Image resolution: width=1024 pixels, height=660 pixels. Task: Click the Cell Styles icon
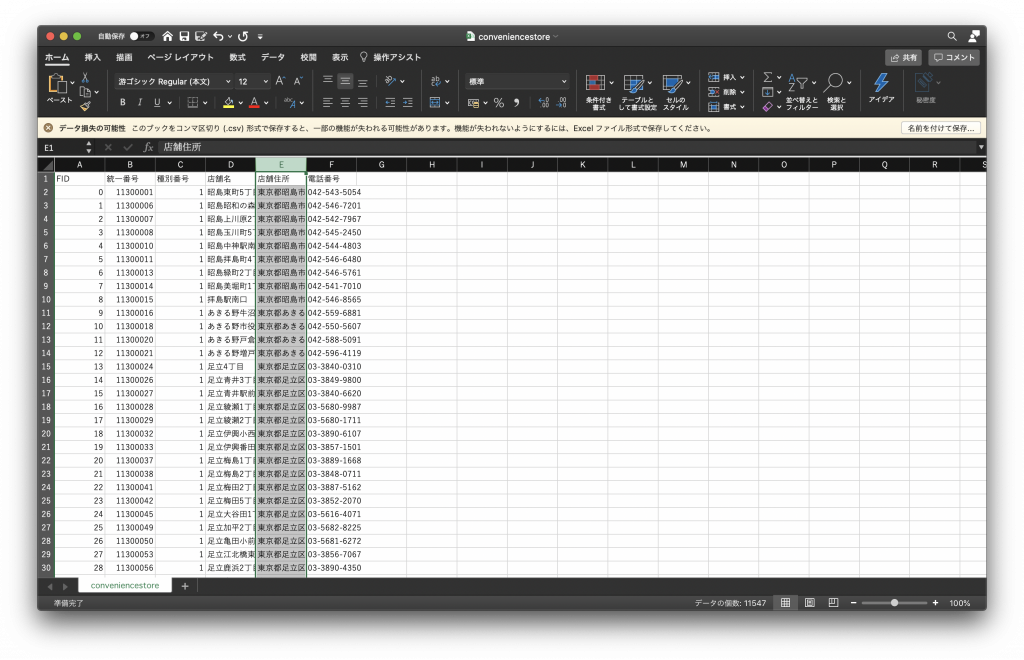[x=672, y=84]
